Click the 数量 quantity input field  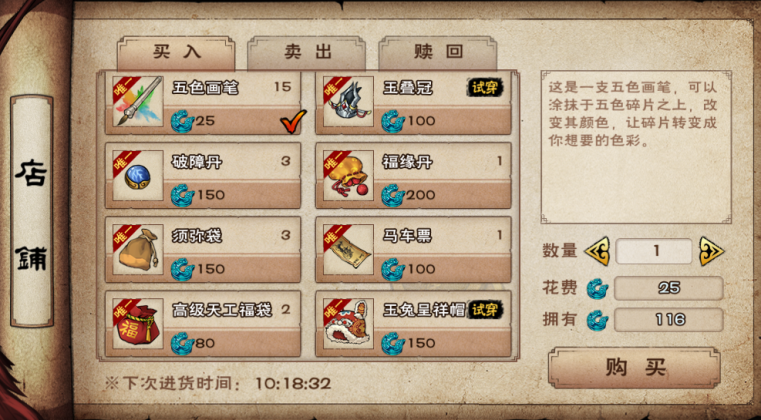point(654,251)
